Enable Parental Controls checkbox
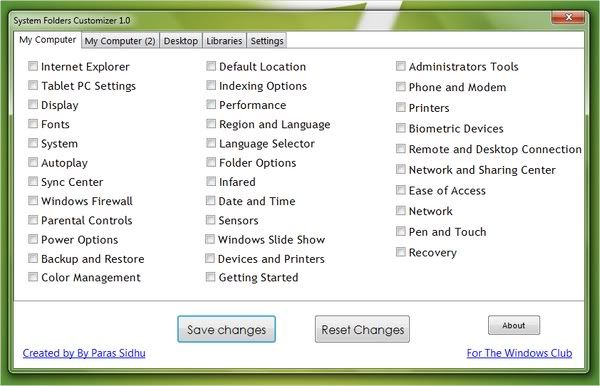 click(33, 220)
